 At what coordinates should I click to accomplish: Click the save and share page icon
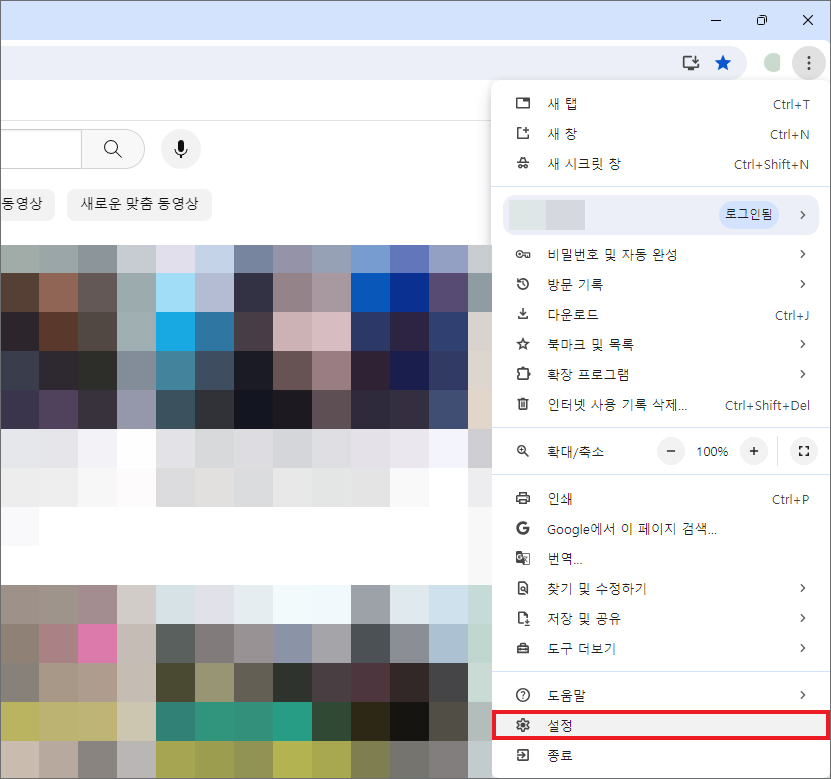(523, 618)
